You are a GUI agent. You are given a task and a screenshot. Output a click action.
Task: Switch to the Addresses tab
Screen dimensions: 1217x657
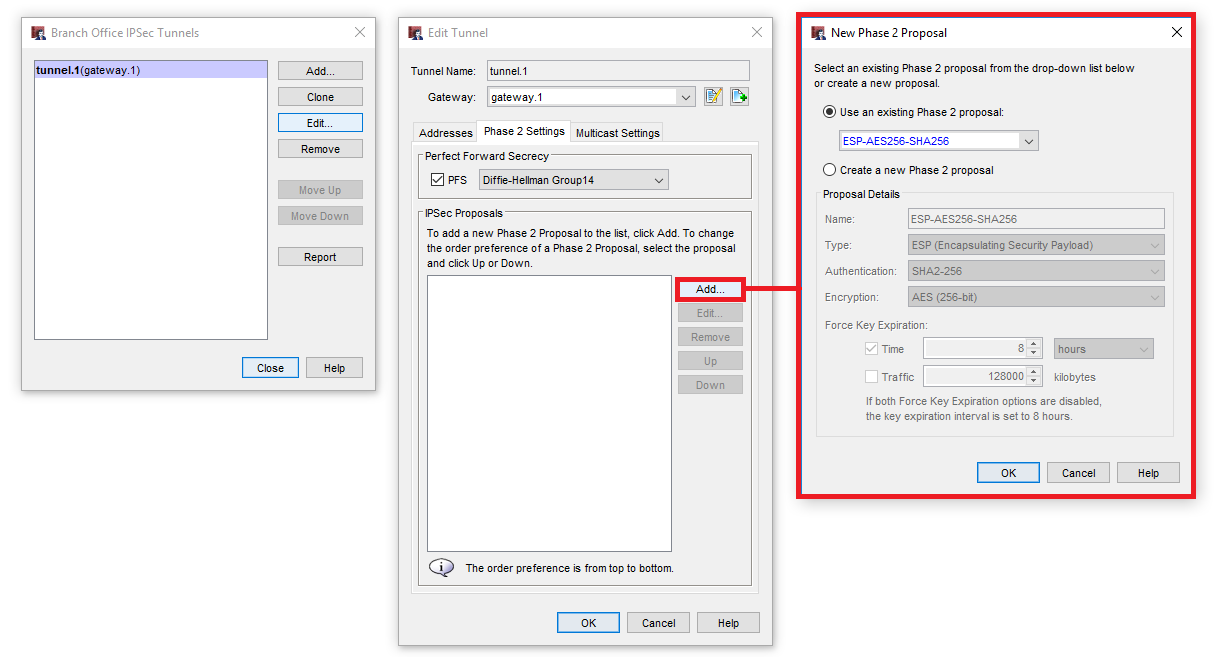click(x=445, y=133)
